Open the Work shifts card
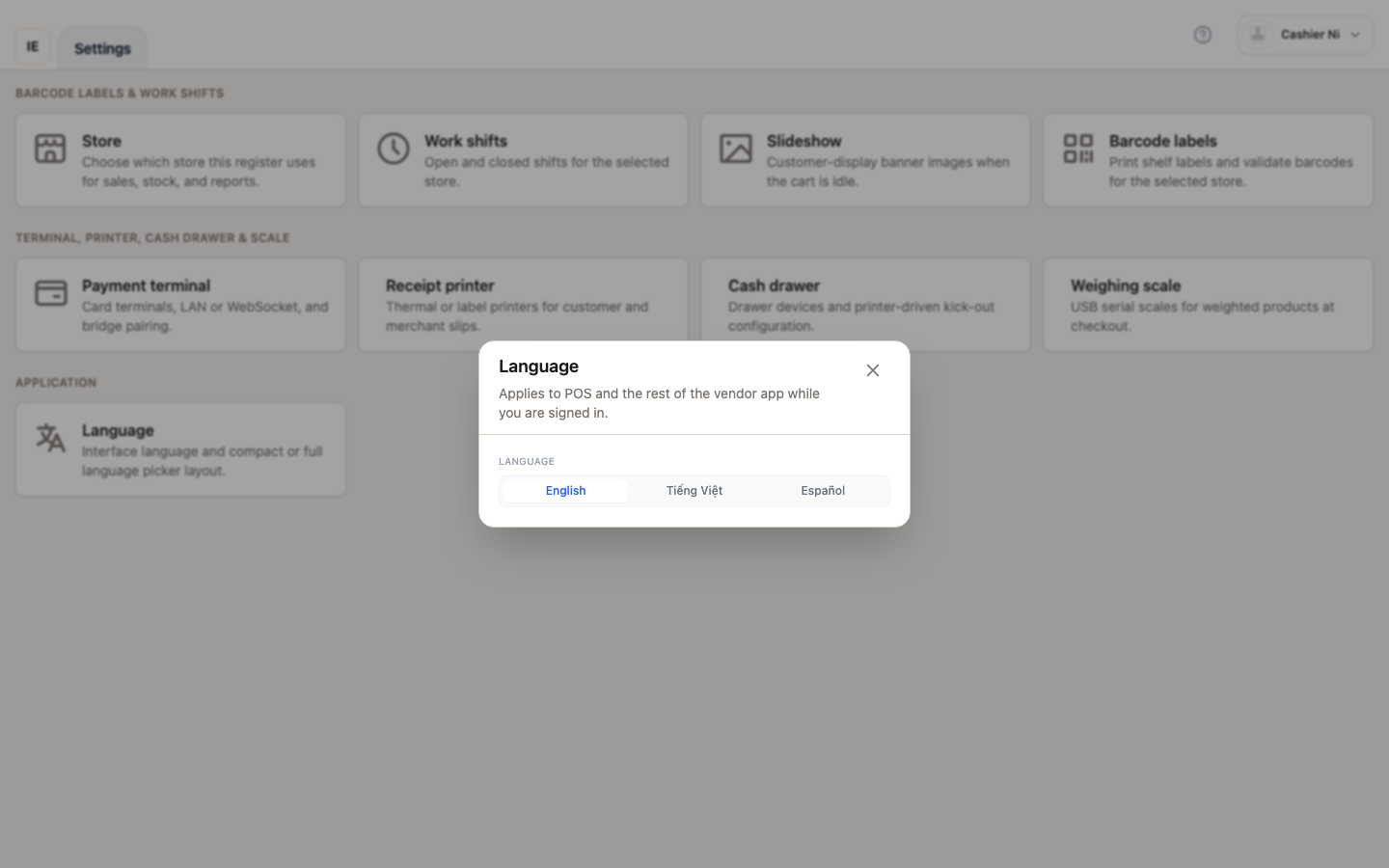 pyautogui.click(x=523, y=160)
